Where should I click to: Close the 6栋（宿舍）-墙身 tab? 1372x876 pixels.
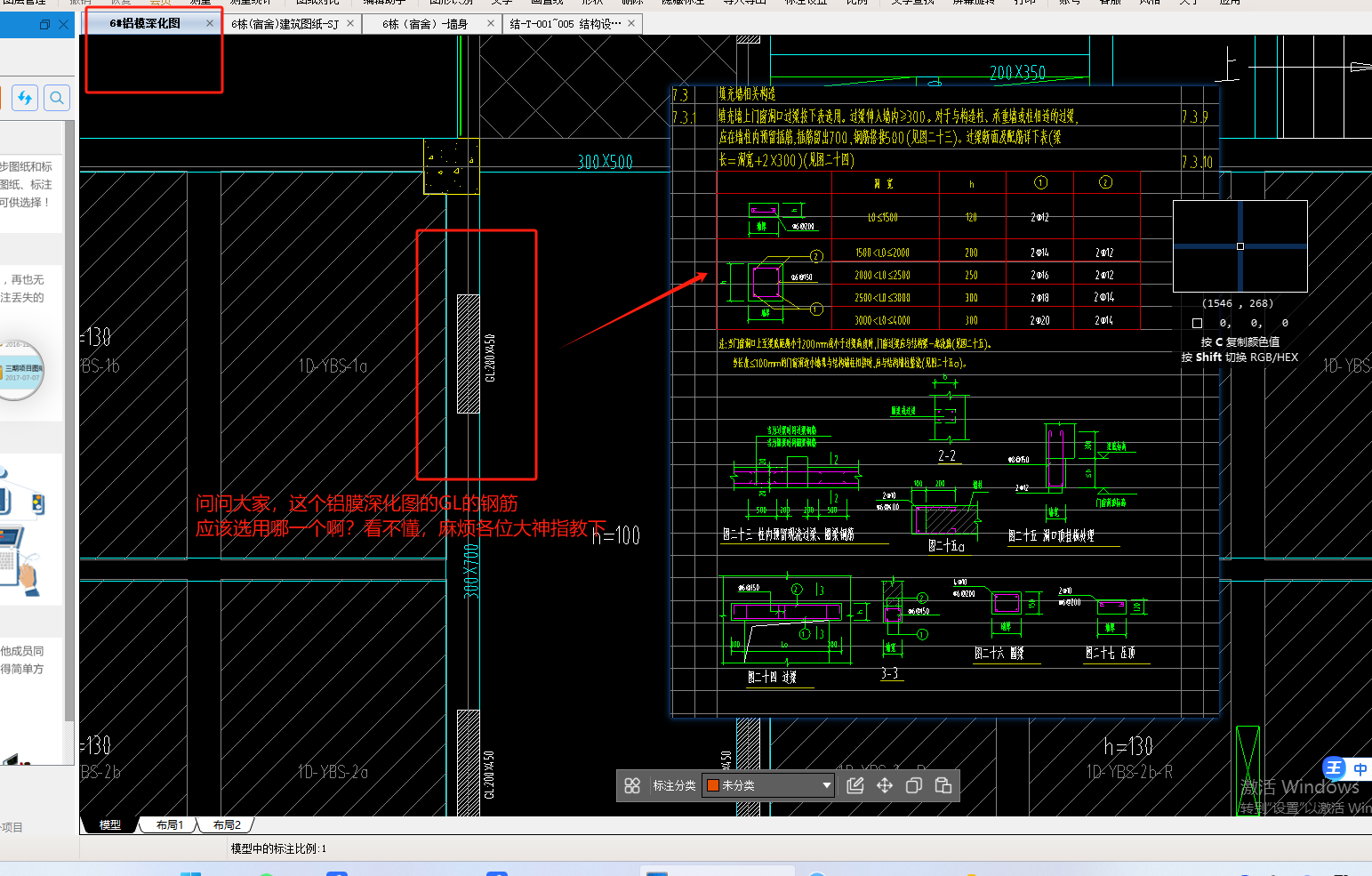pyautogui.click(x=491, y=23)
